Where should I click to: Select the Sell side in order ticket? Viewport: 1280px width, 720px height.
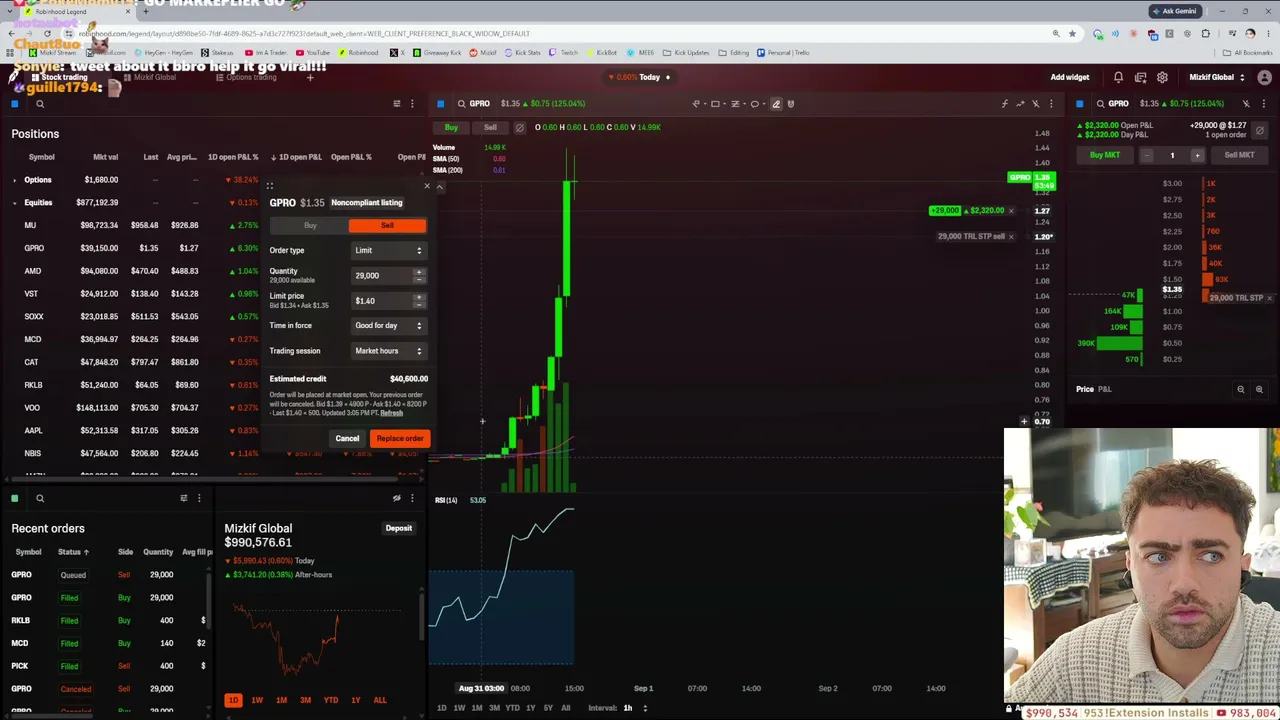(387, 225)
